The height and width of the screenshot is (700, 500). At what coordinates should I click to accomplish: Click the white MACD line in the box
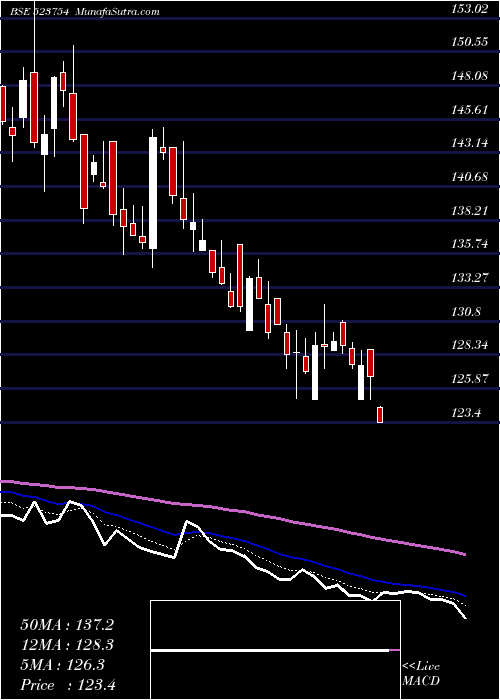click(270, 651)
